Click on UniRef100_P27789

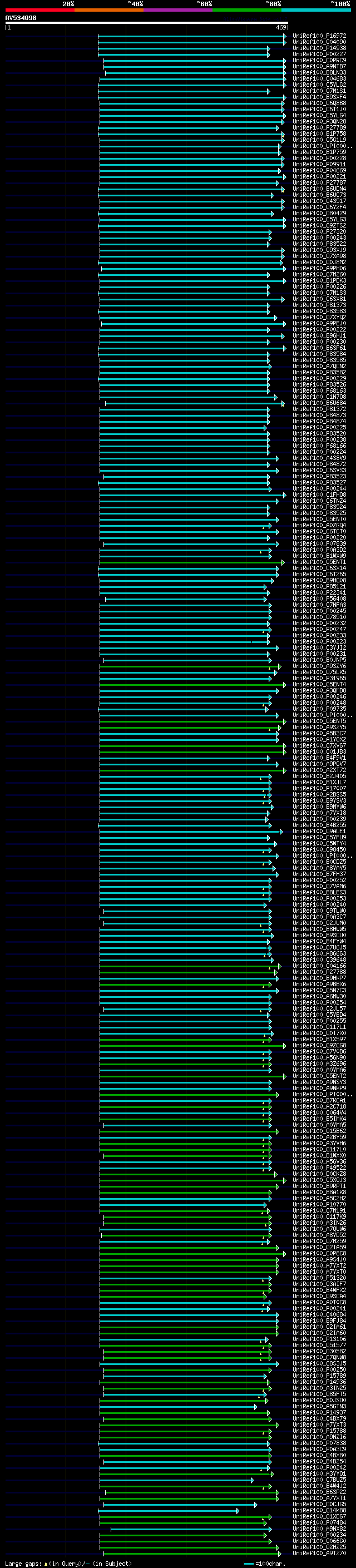(x=319, y=128)
